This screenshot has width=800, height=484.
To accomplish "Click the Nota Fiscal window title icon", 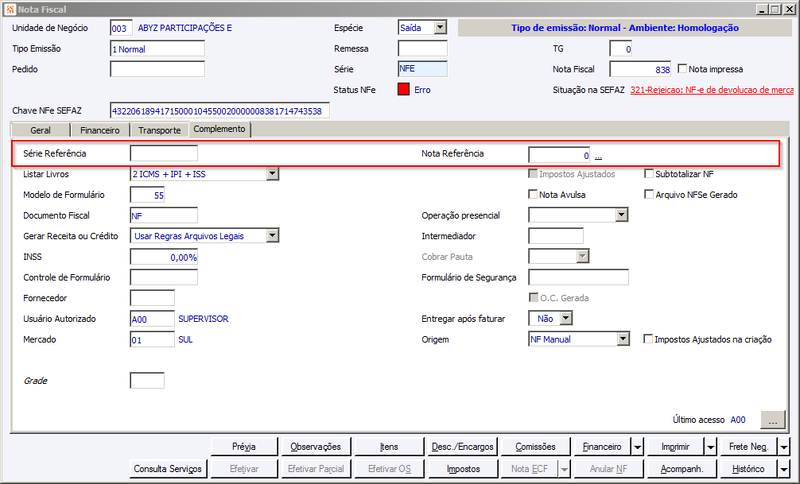I will click(x=10, y=9).
